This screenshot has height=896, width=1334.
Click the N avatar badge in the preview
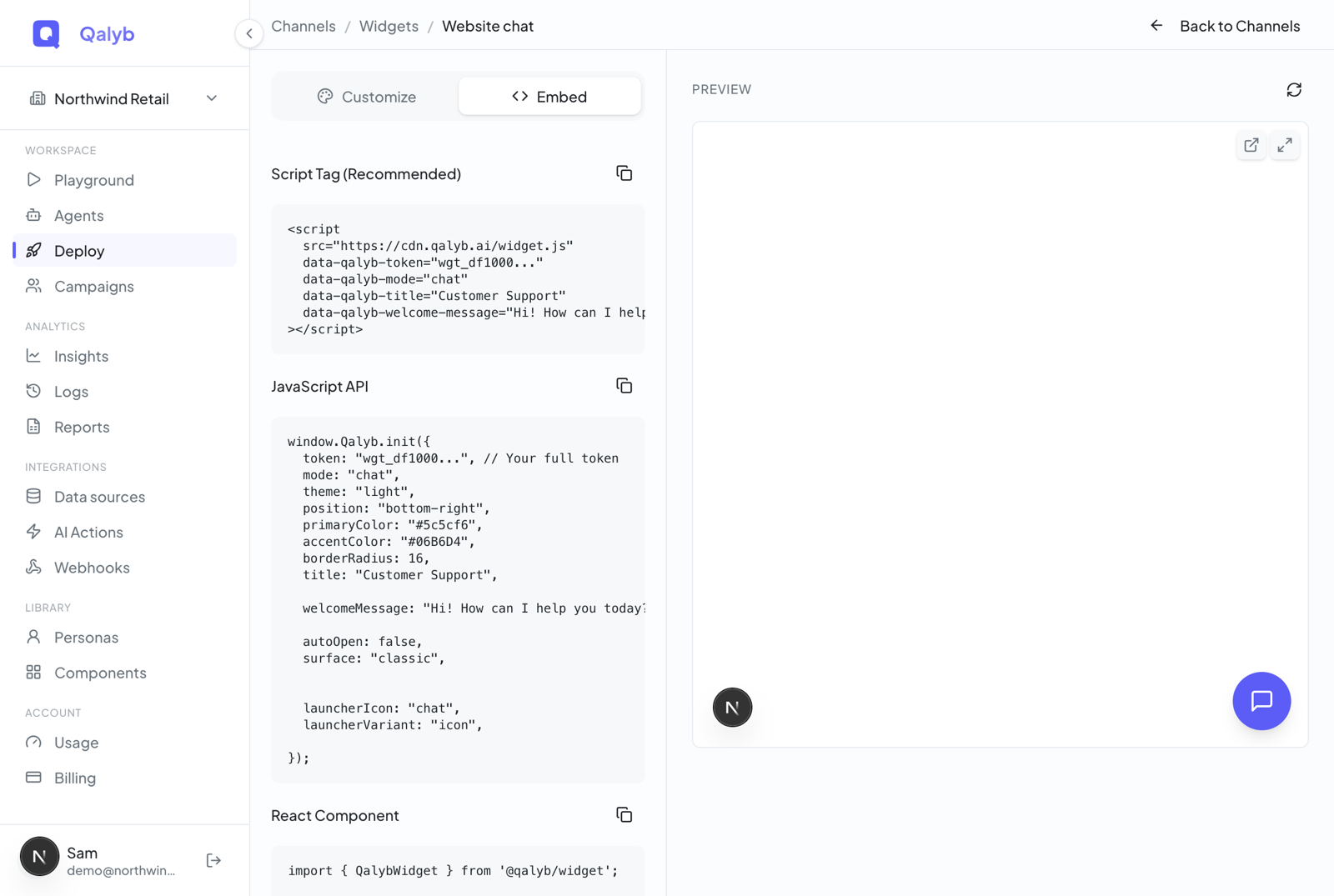[x=732, y=708]
